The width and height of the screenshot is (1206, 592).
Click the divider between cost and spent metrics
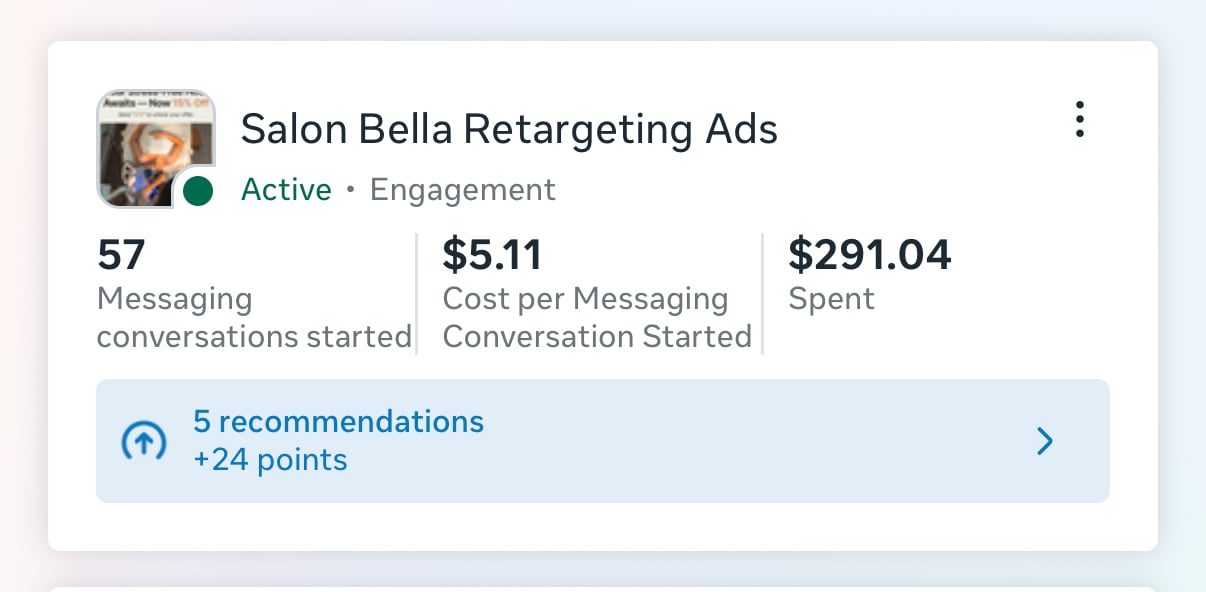(x=762, y=294)
